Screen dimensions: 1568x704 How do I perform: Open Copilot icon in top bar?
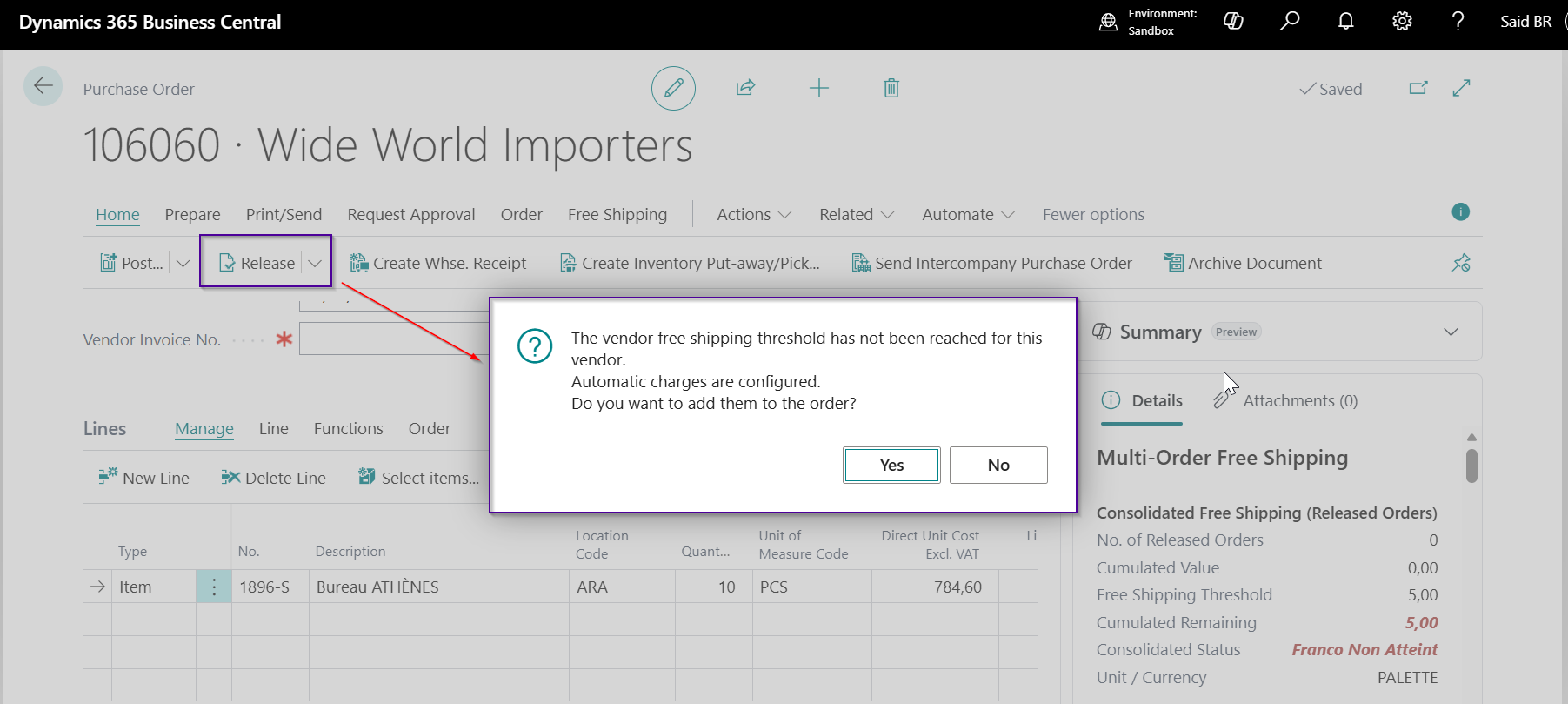(x=1233, y=22)
